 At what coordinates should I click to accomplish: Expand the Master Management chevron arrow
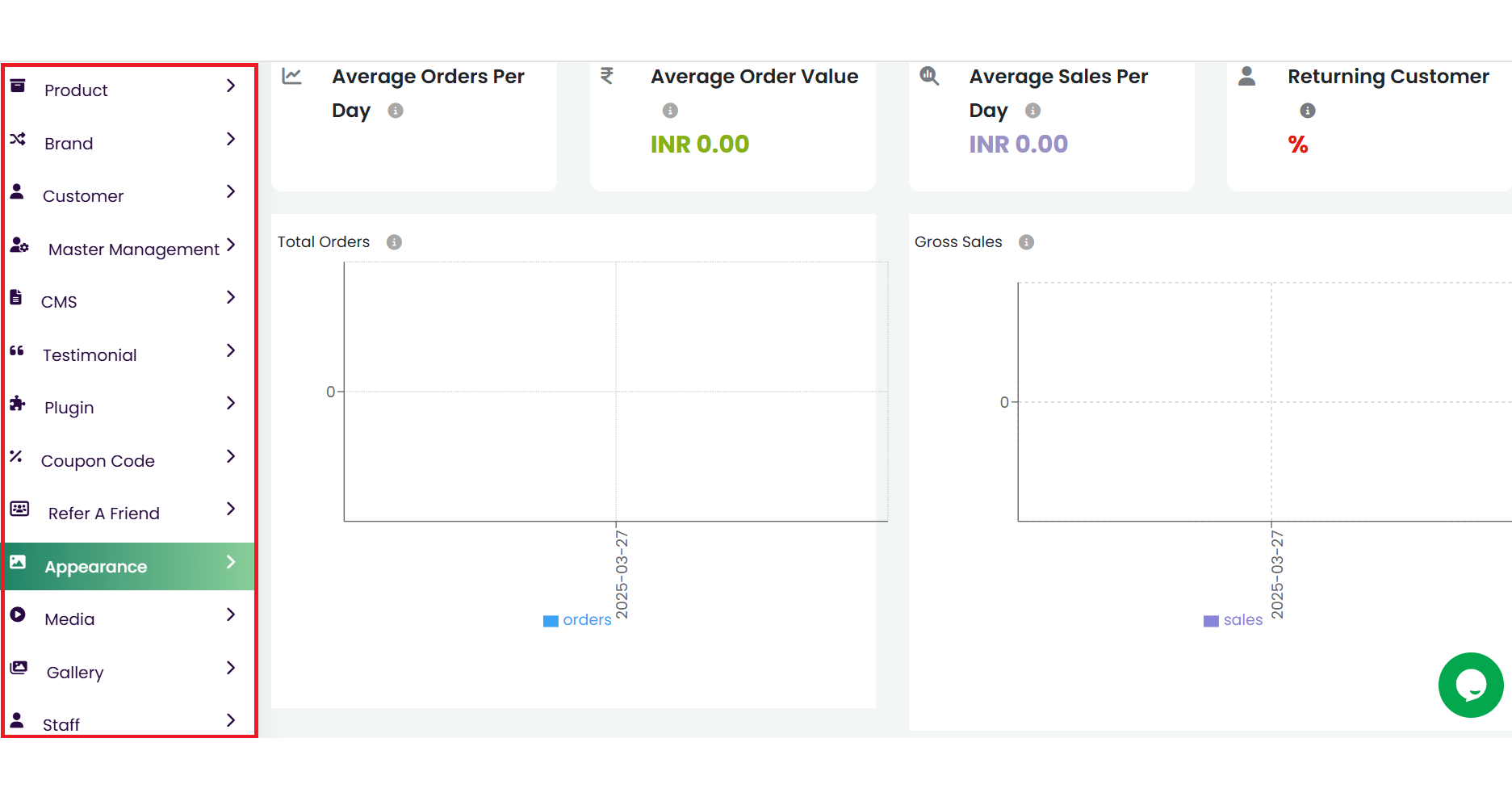point(231,245)
